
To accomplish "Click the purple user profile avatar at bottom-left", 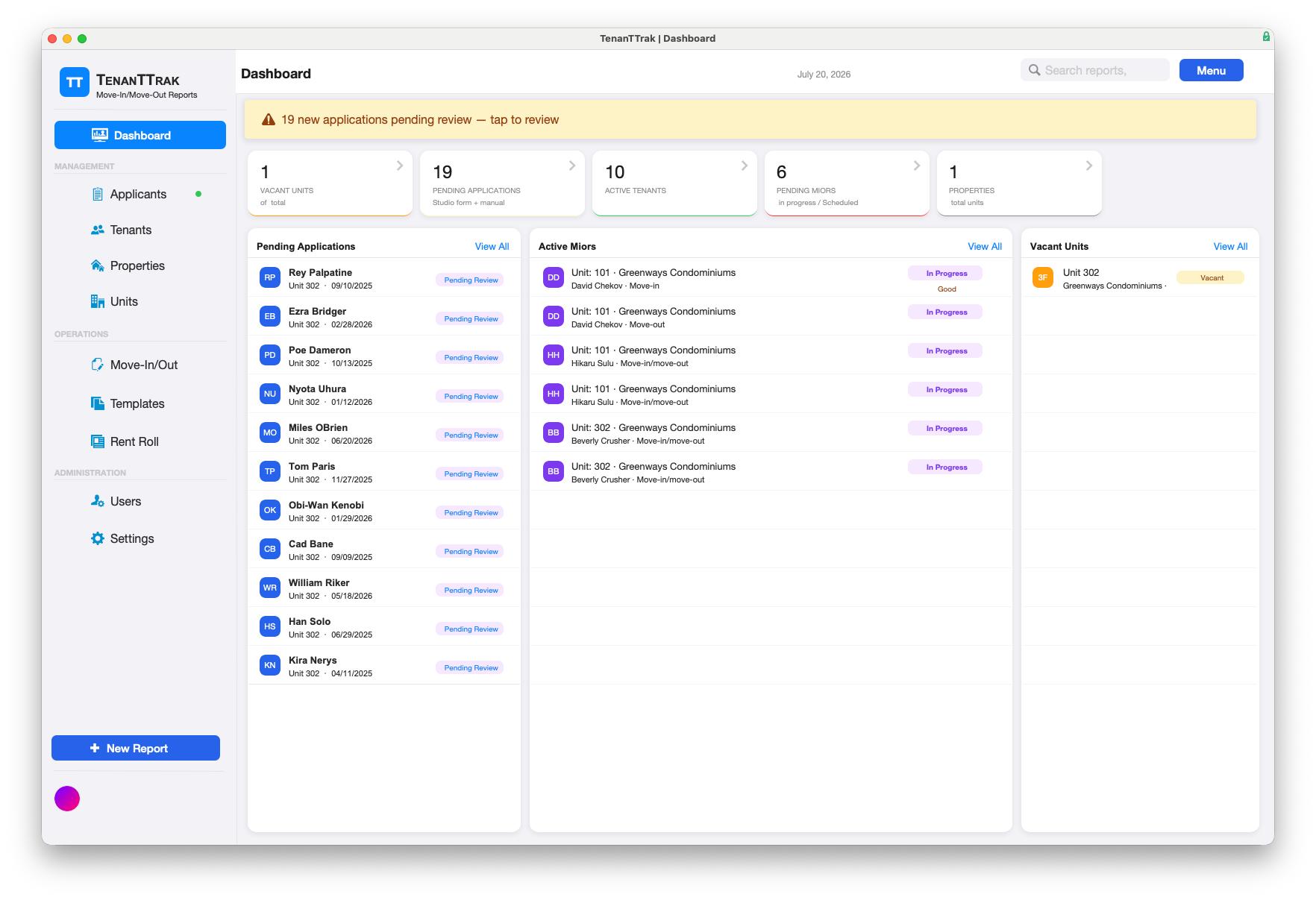I will coord(67,799).
